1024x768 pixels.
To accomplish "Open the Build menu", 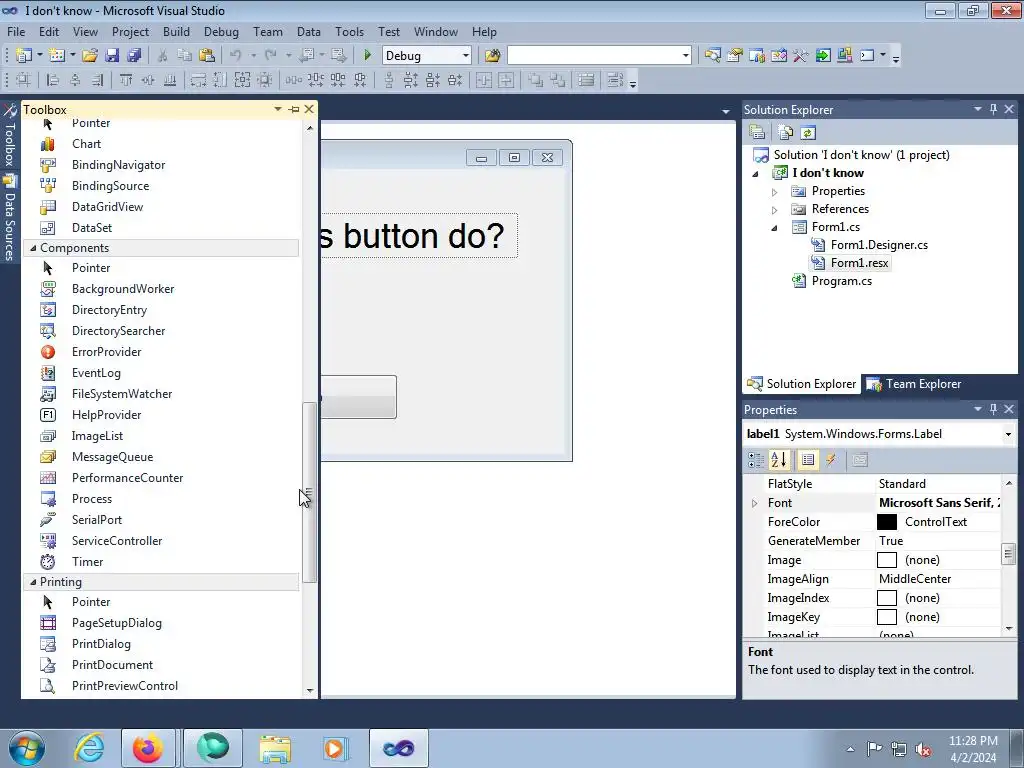I will coord(176,31).
